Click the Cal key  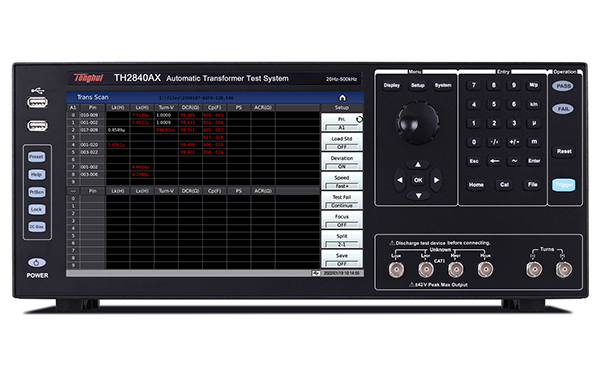(x=504, y=184)
